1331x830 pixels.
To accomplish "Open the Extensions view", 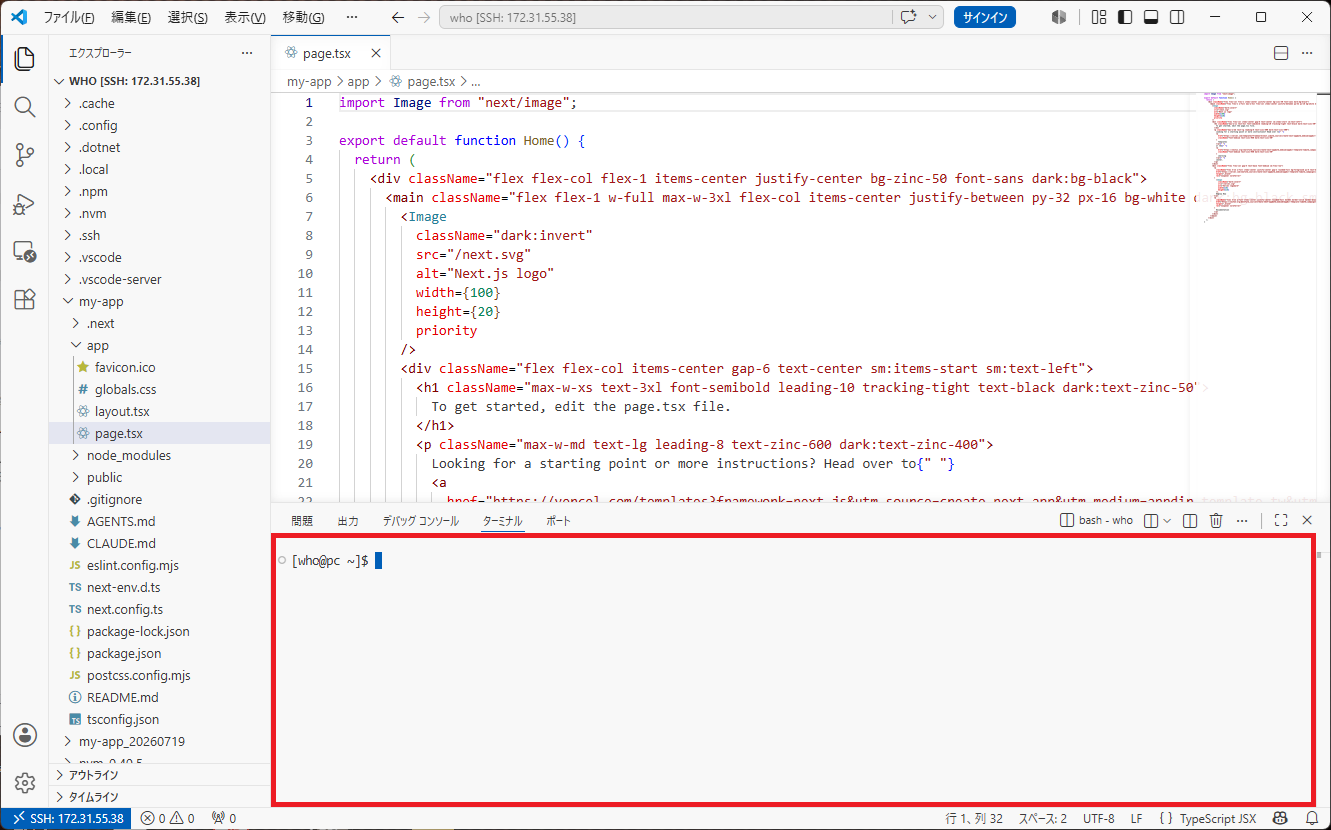I will [24, 300].
